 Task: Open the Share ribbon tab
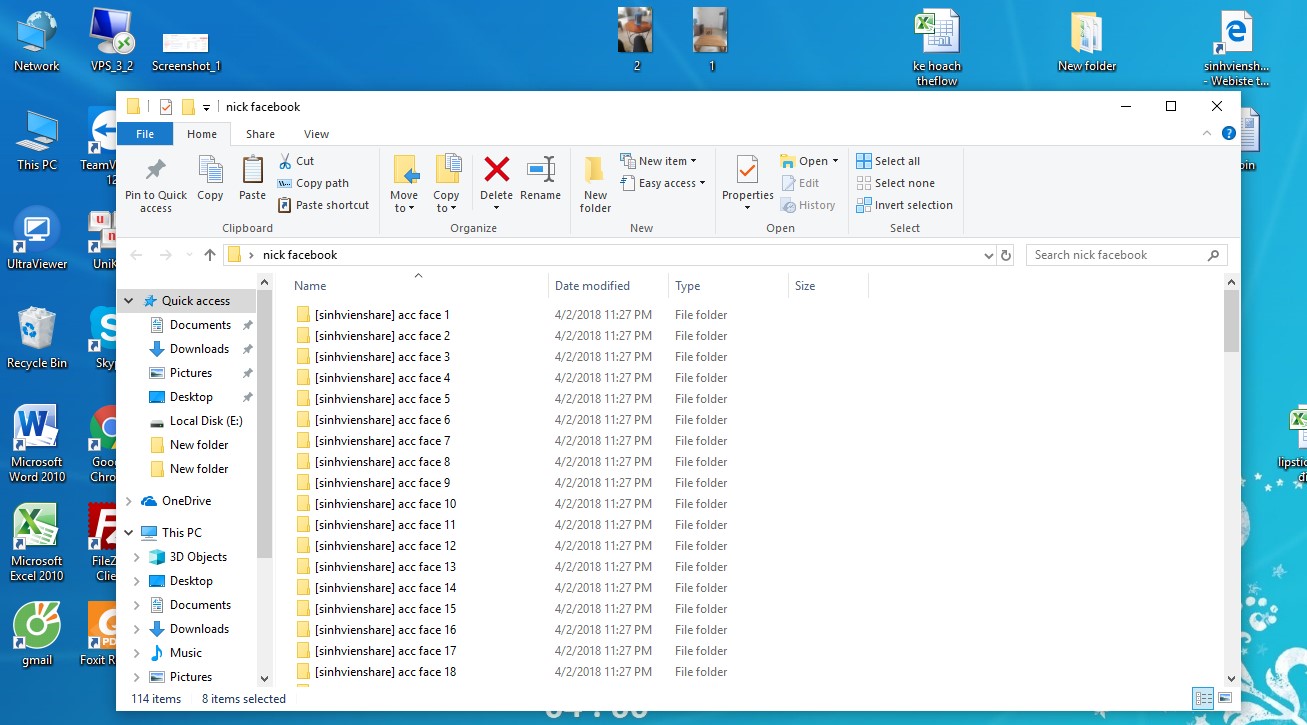point(260,134)
